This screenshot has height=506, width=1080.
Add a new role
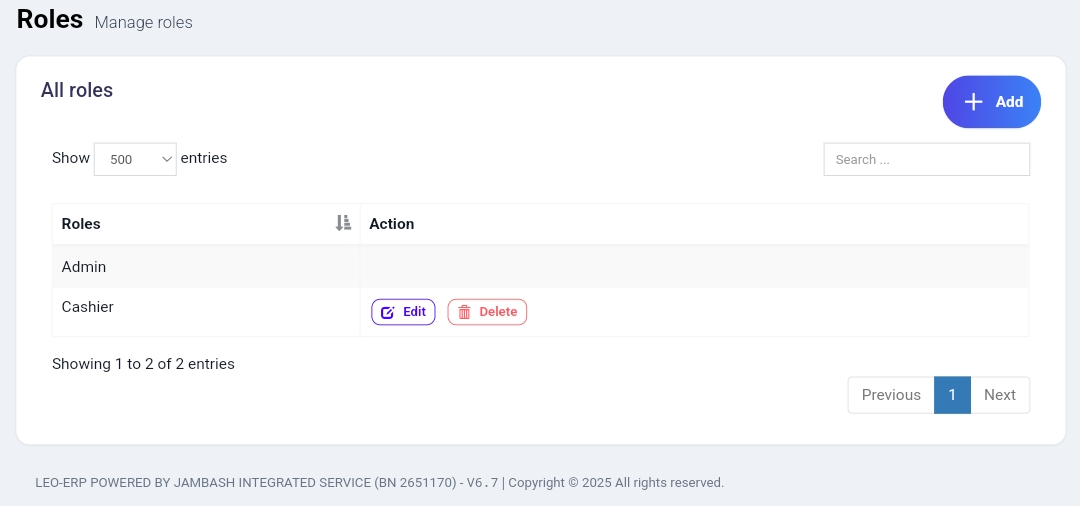click(992, 102)
